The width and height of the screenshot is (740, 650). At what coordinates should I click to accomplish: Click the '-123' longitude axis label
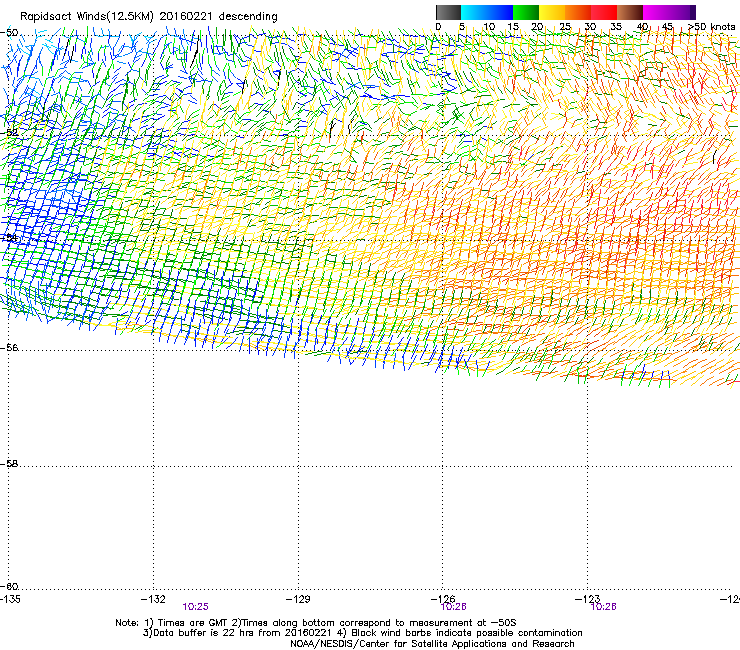pyautogui.click(x=587, y=599)
